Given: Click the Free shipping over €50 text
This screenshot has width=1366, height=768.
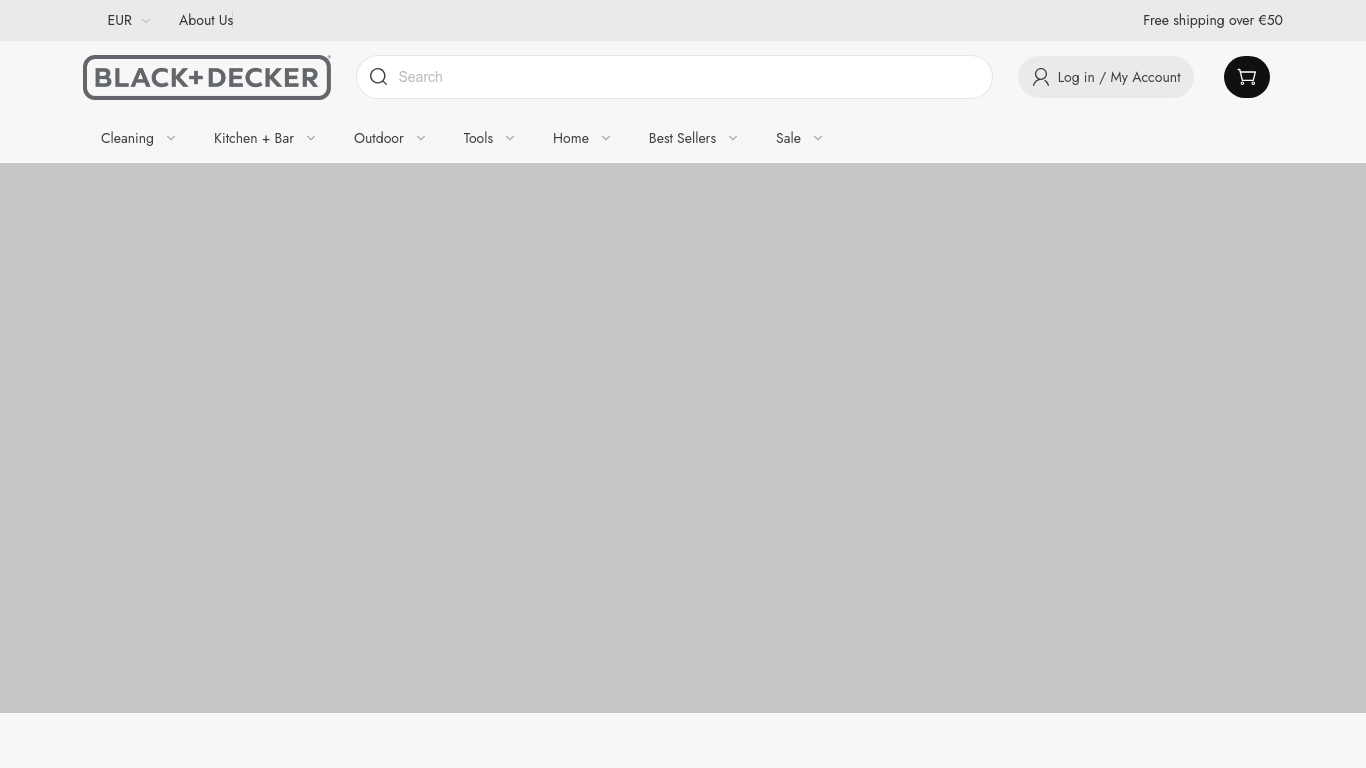Looking at the screenshot, I should tap(1213, 20).
